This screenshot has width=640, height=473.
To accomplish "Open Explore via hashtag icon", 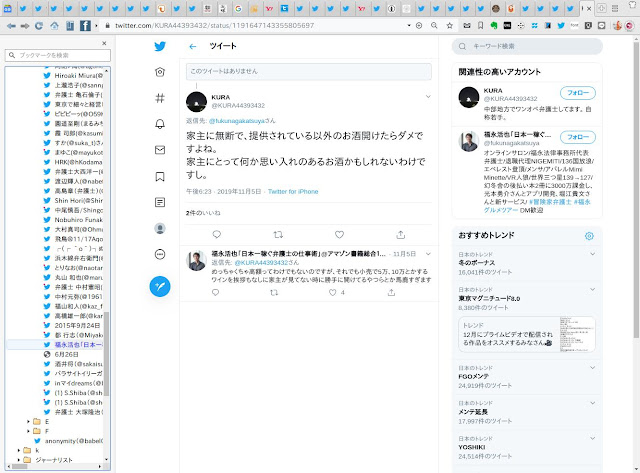I will [160, 98].
